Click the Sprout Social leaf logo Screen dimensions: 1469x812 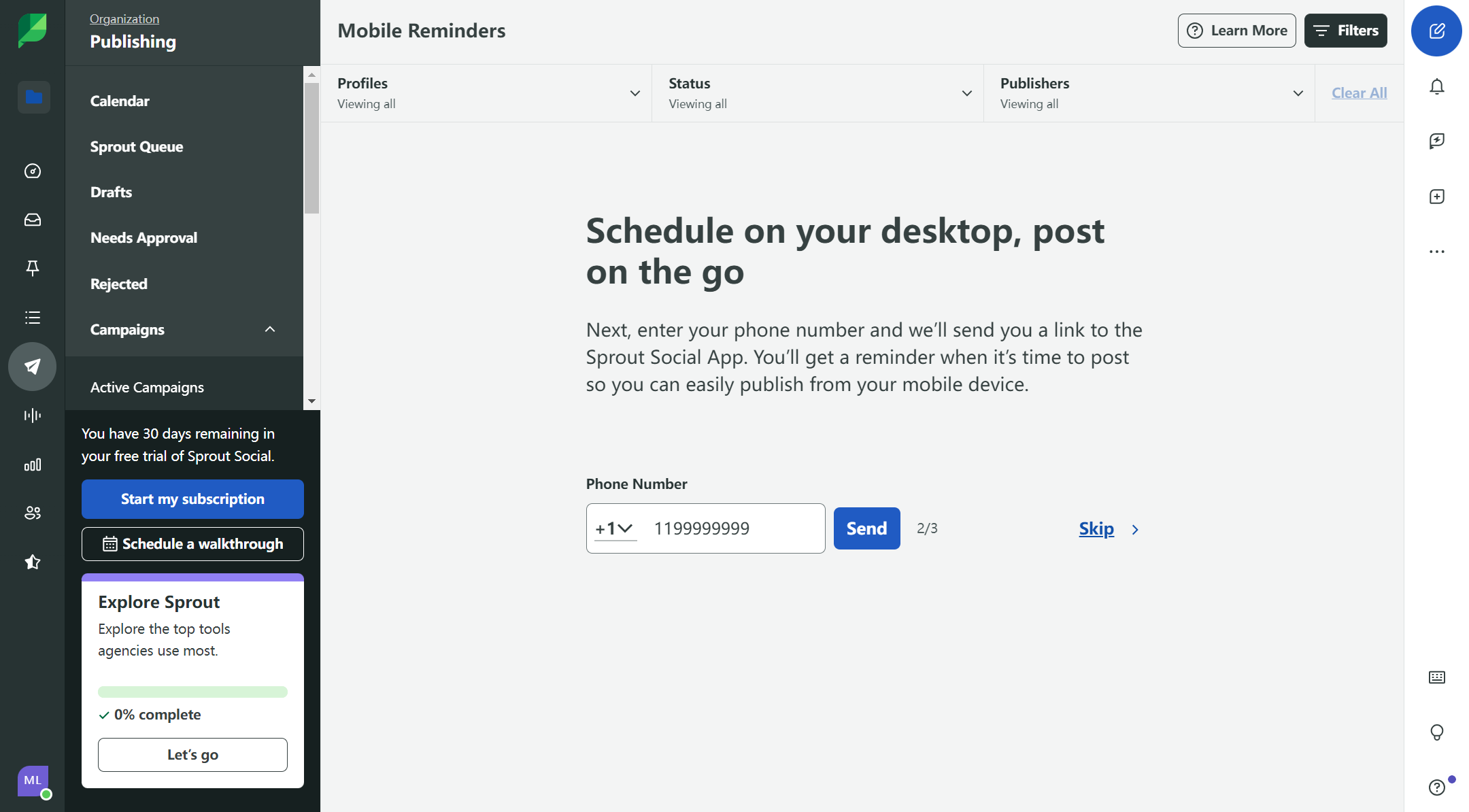(x=32, y=31)
